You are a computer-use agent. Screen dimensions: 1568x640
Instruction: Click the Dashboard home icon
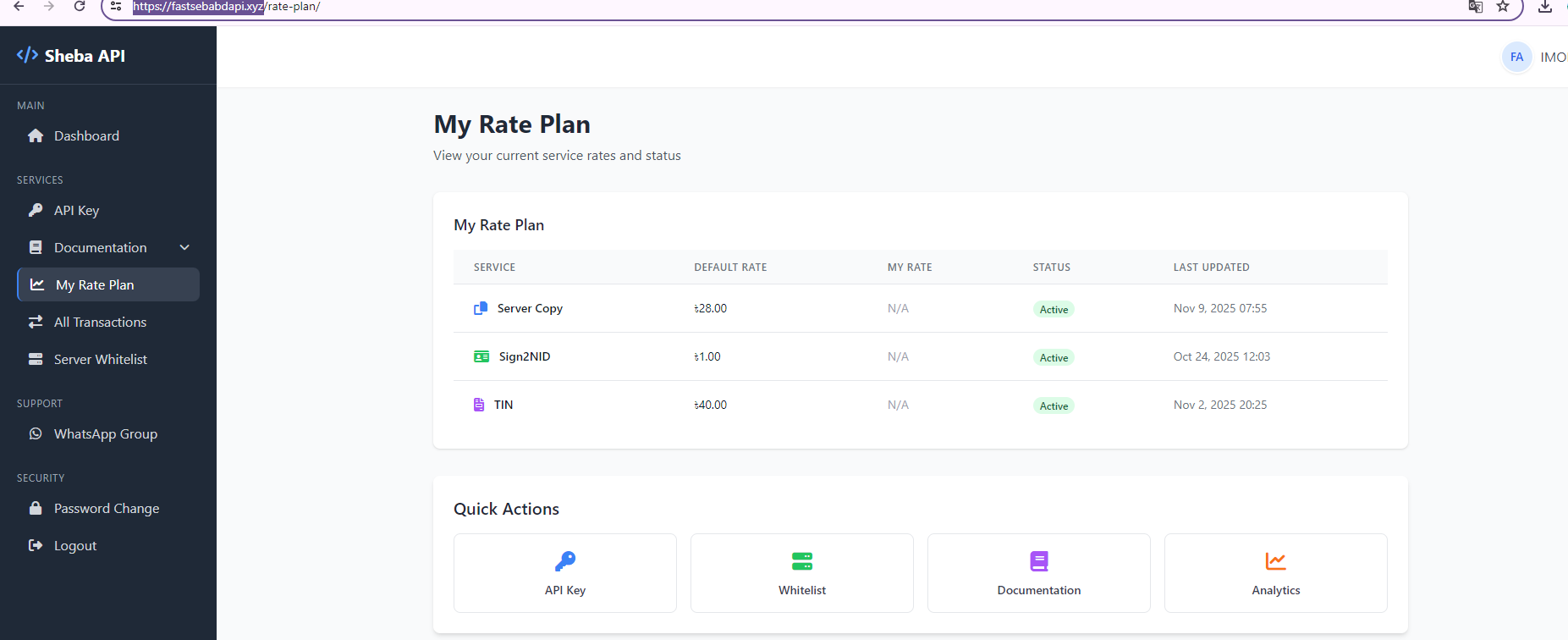[36, 135]
